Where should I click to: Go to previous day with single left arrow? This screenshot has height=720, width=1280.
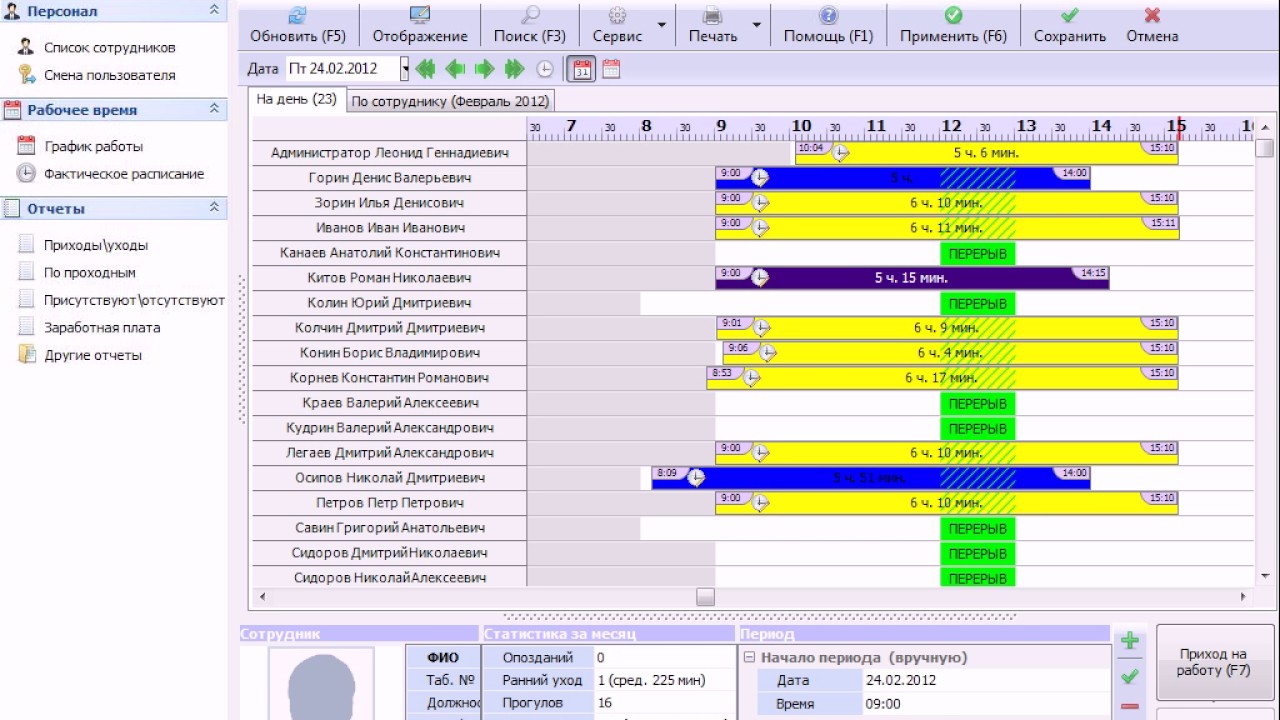click(455, 69)
